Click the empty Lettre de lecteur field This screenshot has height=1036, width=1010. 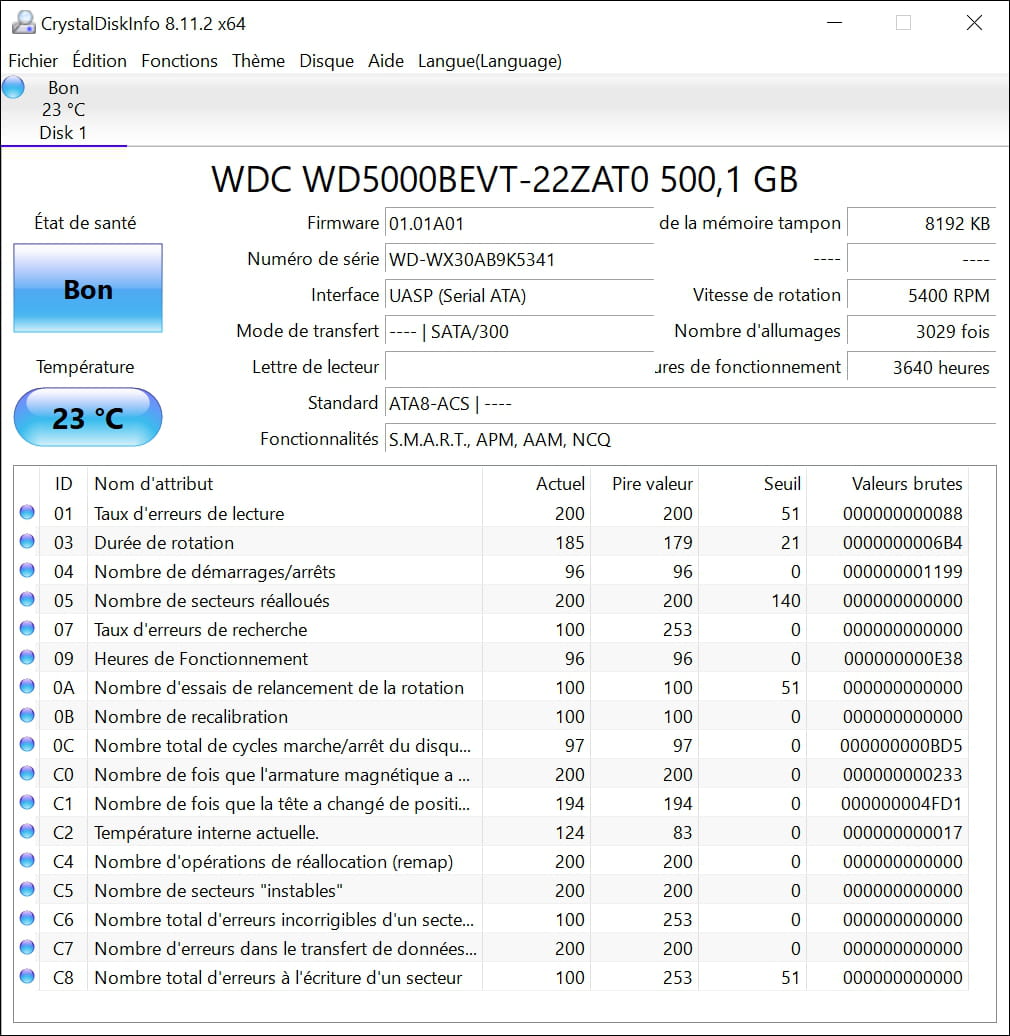coord(519,367)
